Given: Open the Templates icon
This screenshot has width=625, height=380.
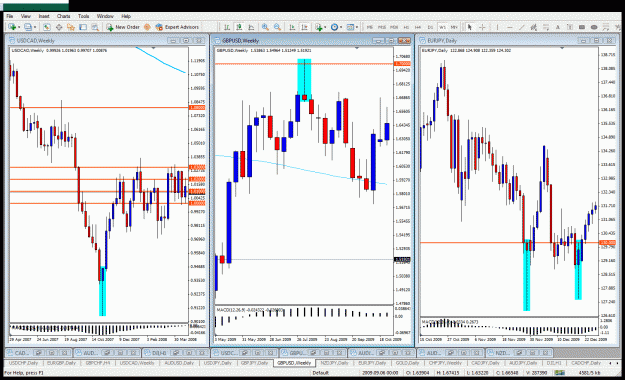Looking at the screenshot, I should tap(350, 27).
